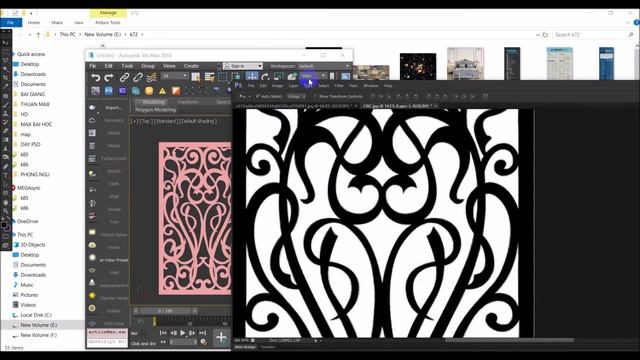
Task: Select Photoshop Type tool in toolbox
Action: point(5,175)
